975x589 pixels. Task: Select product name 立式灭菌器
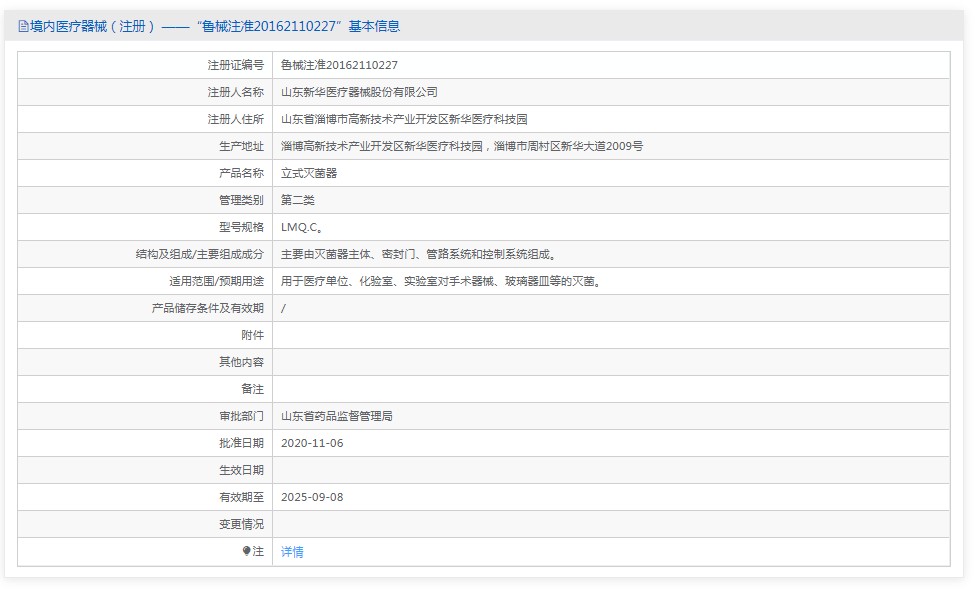pyautogui.click(x=309, y=174)
